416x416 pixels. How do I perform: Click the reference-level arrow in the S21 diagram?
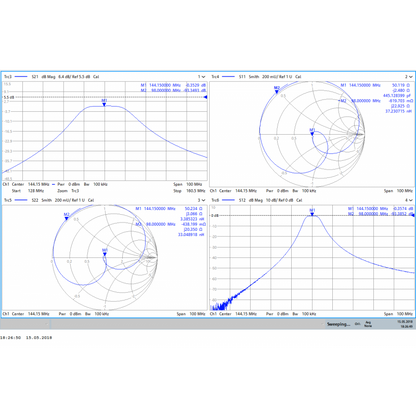206,97
